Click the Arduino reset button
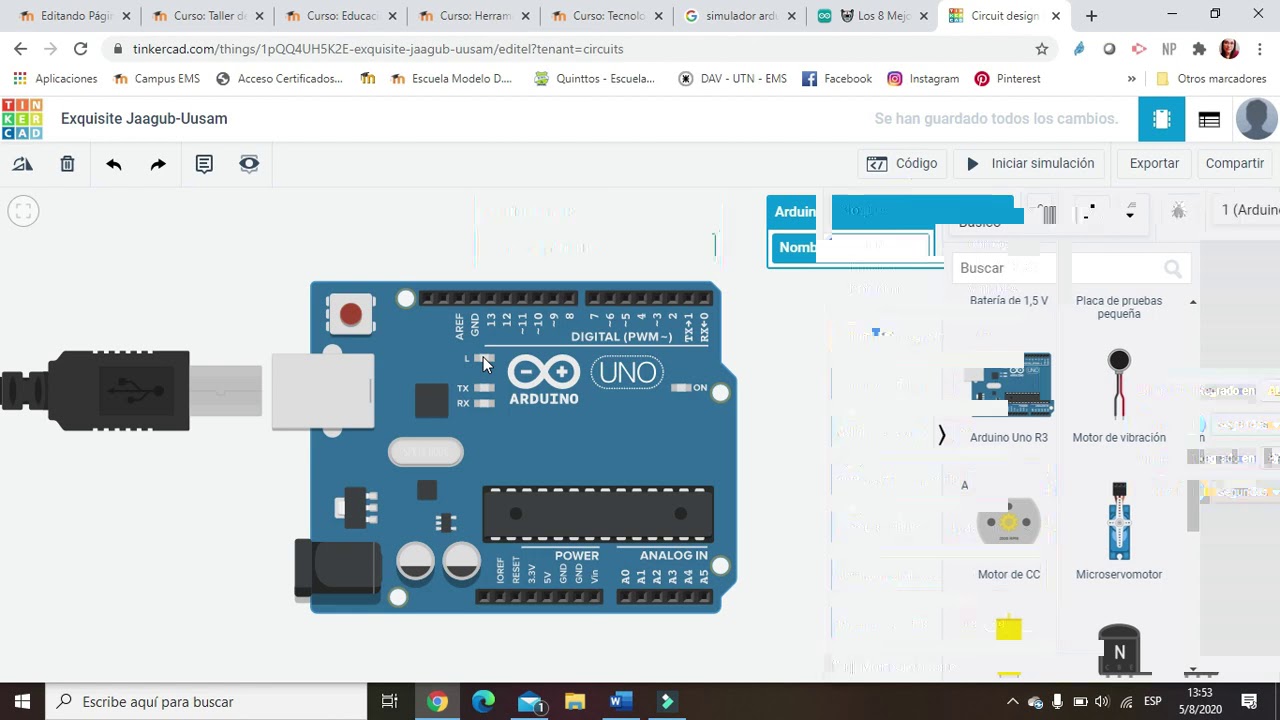Viewport: 1280px width, 720px height. 350,314
